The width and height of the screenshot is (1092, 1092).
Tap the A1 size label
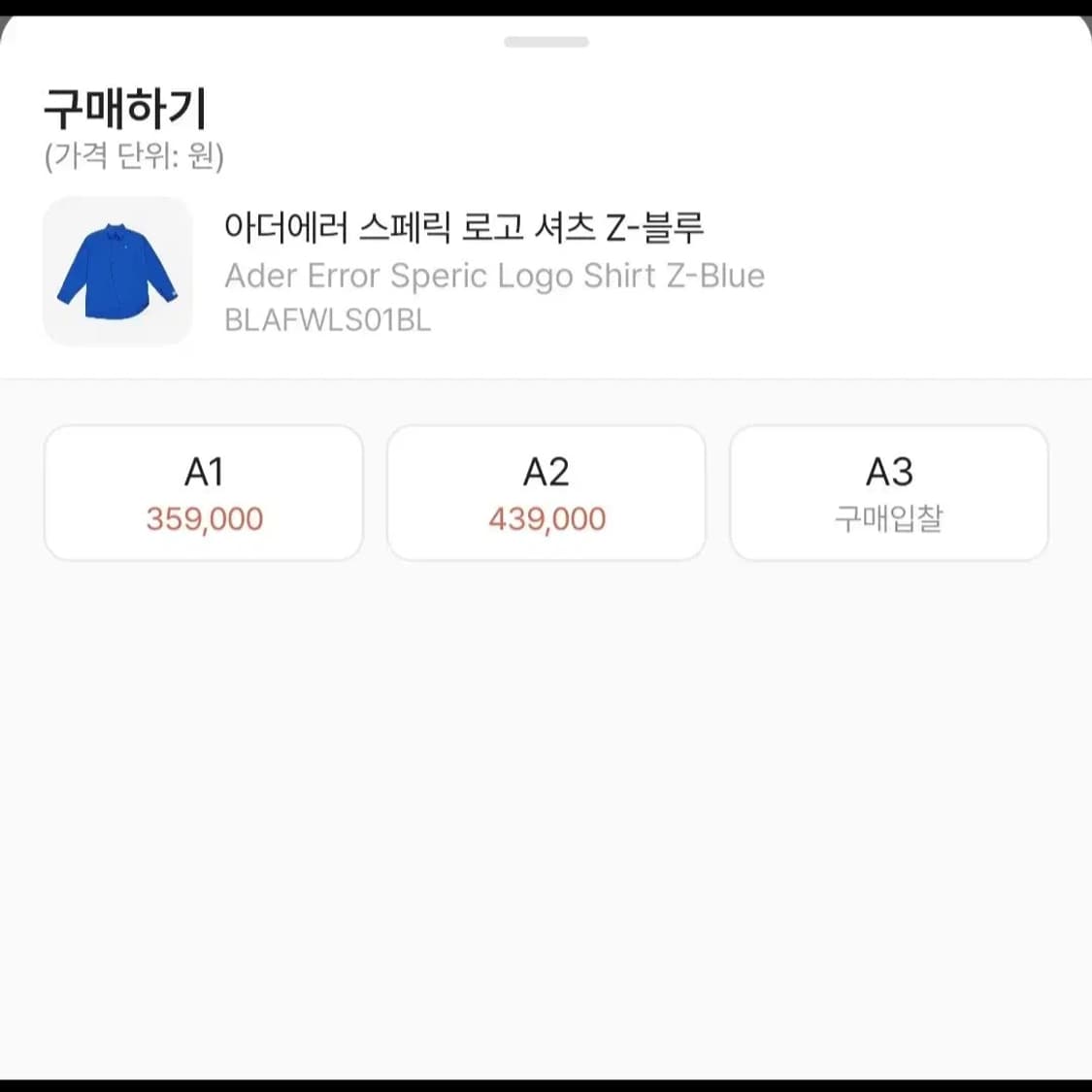click(202, 471)
